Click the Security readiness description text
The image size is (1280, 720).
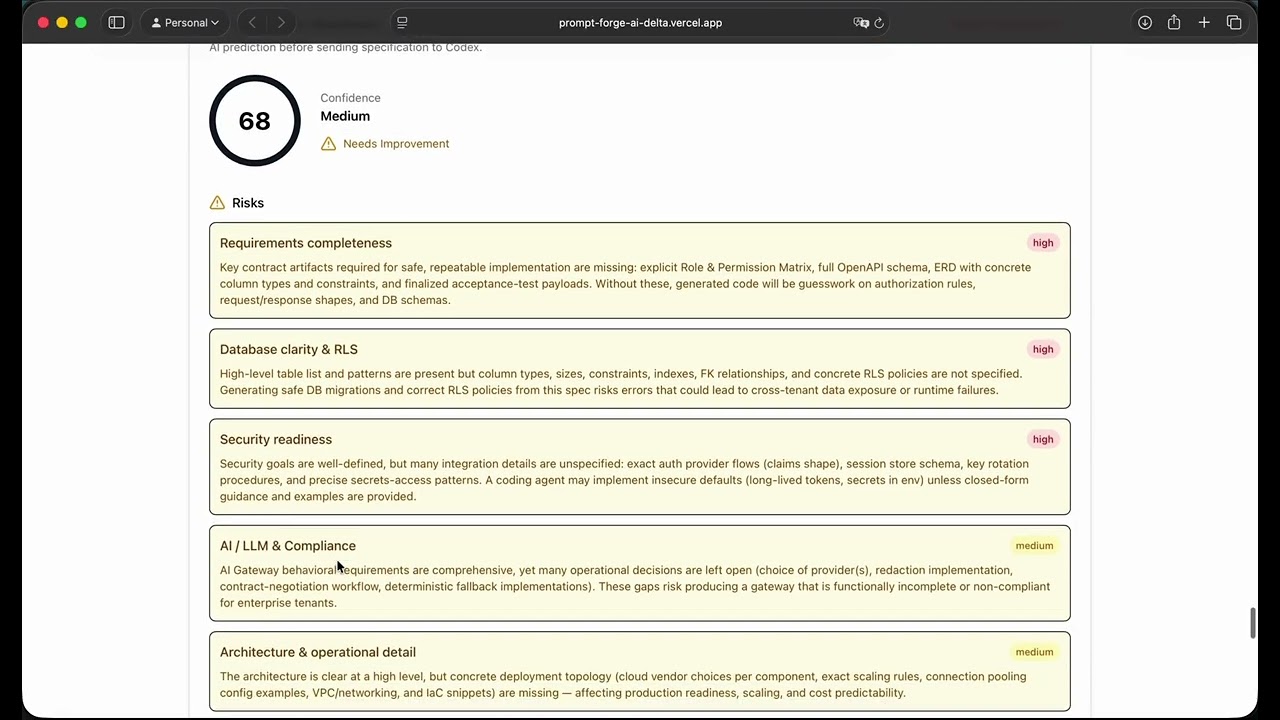click(x=624, y=480)
